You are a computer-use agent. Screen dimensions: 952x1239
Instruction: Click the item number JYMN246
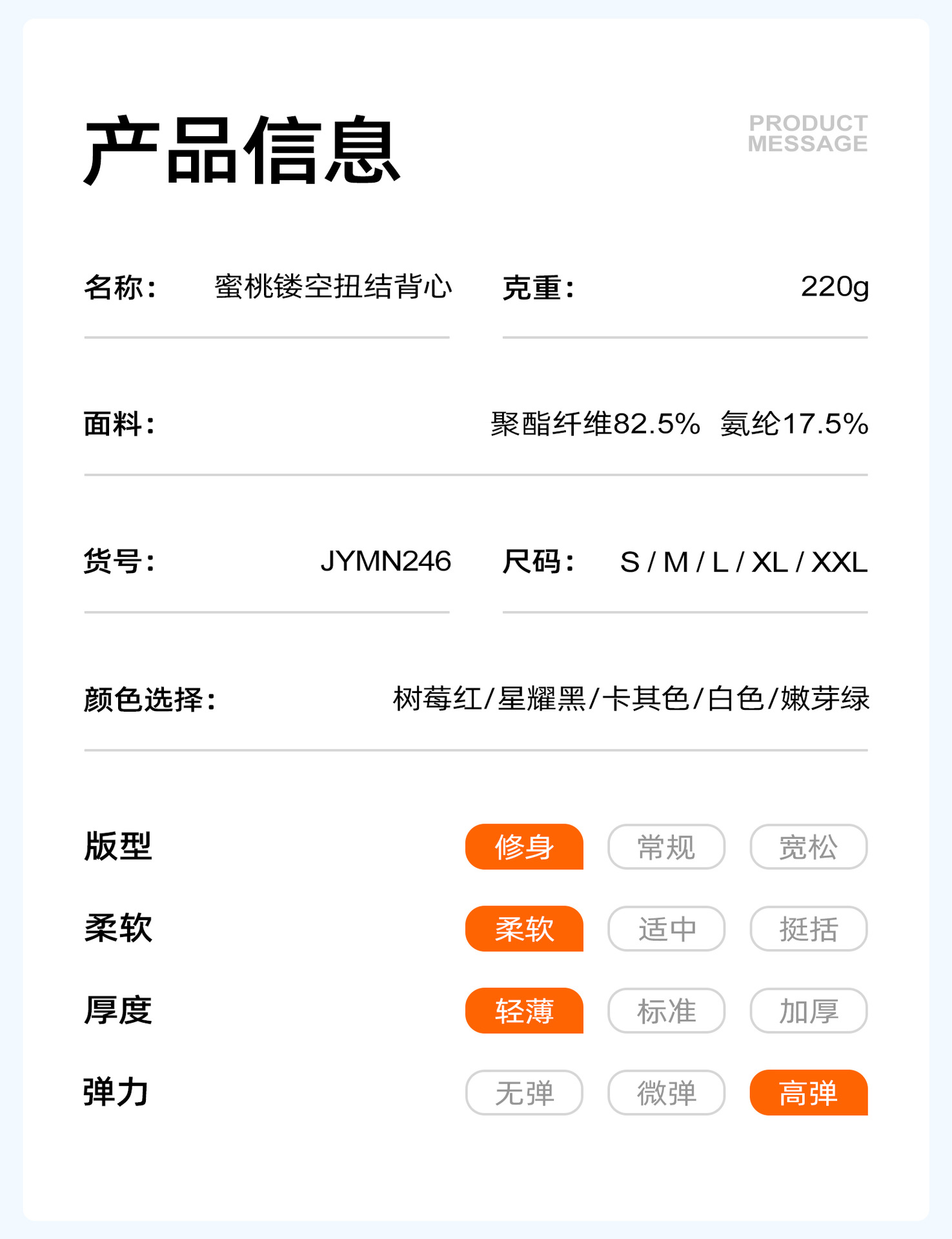(x=385, y=561)
